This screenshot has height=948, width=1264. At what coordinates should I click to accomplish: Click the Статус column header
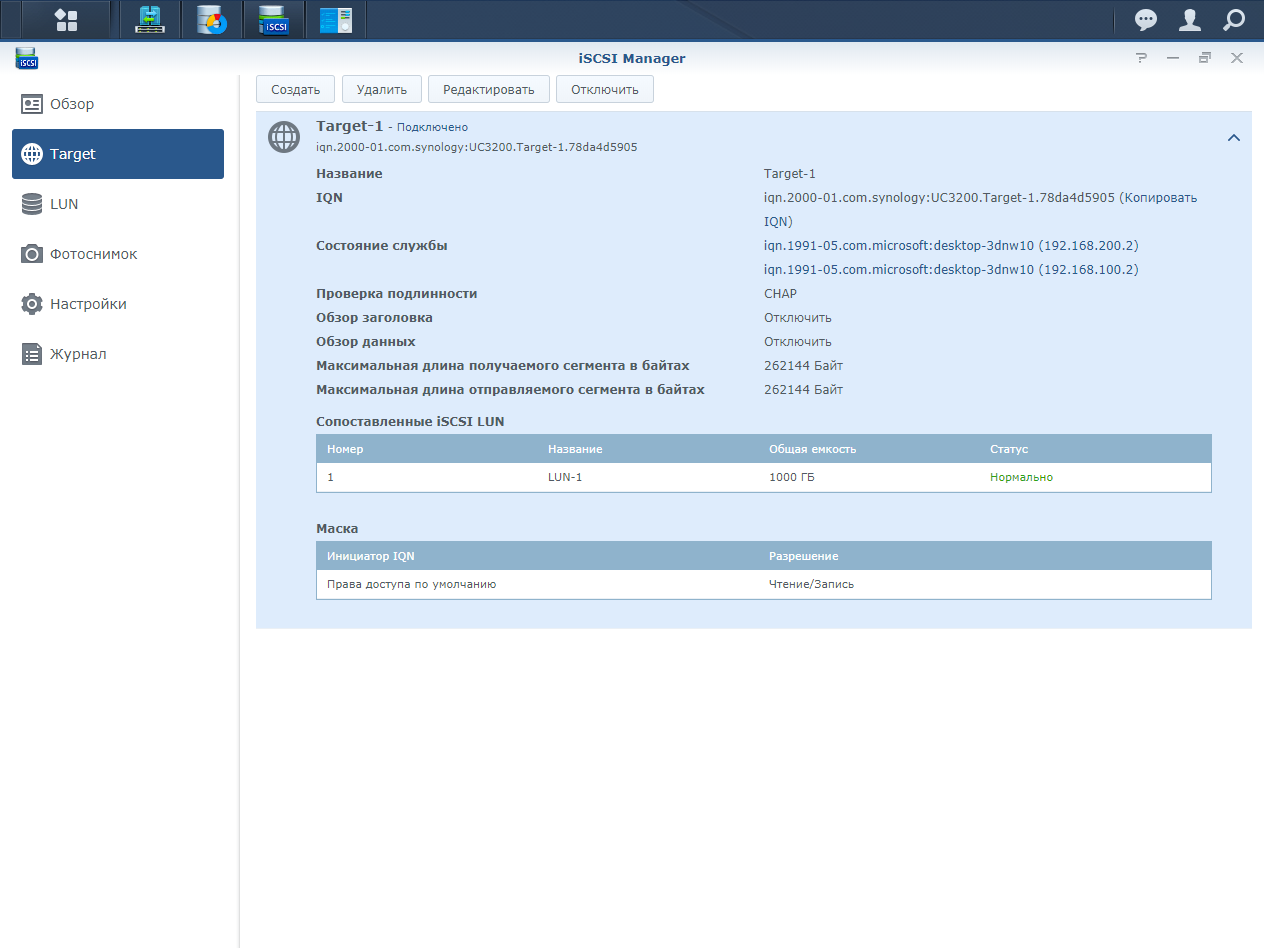pyautogui.click(x=1009, y=449)
